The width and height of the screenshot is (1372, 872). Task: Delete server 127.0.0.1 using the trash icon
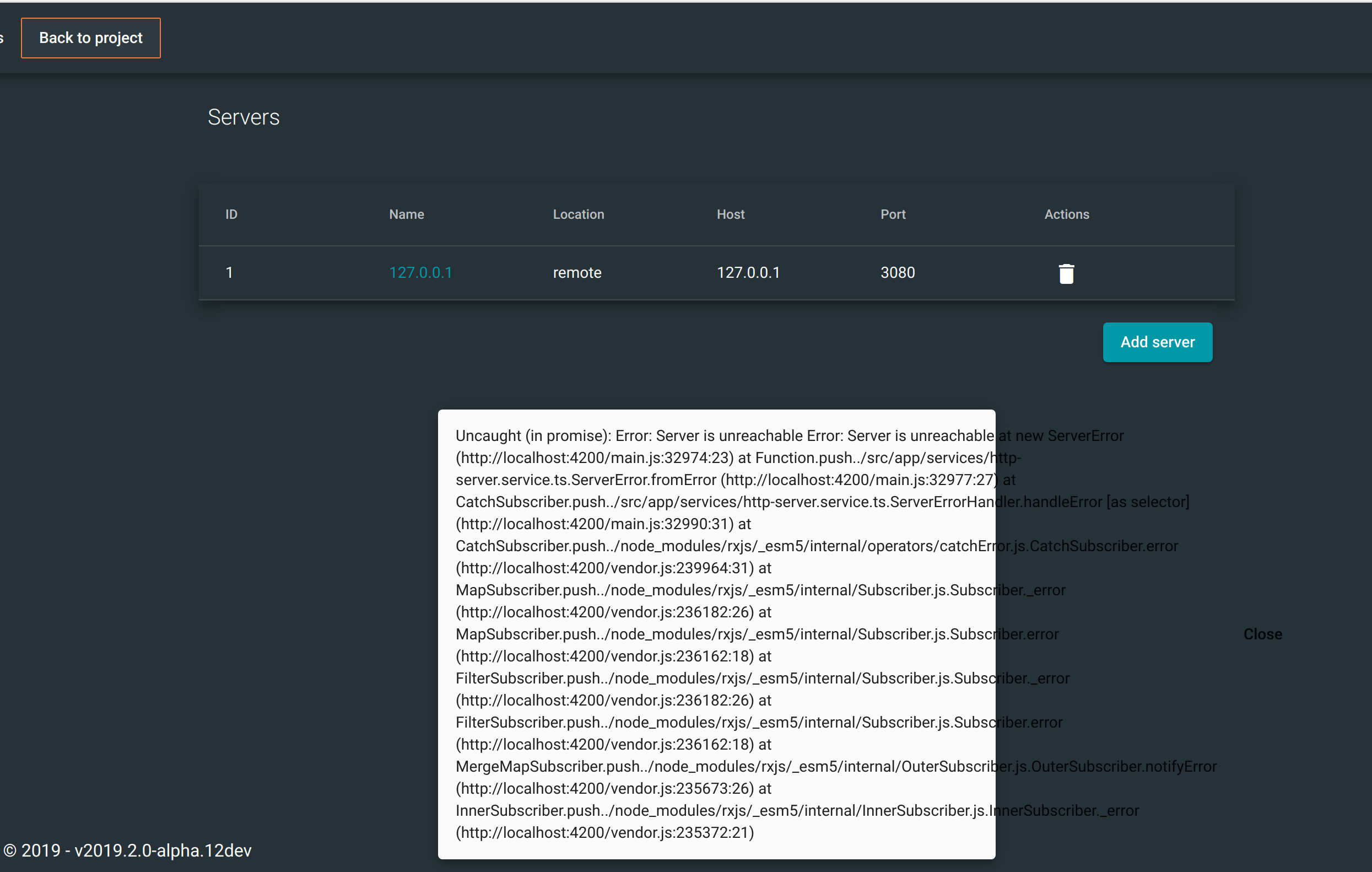pyautogui.click(x=1066, y=273)
